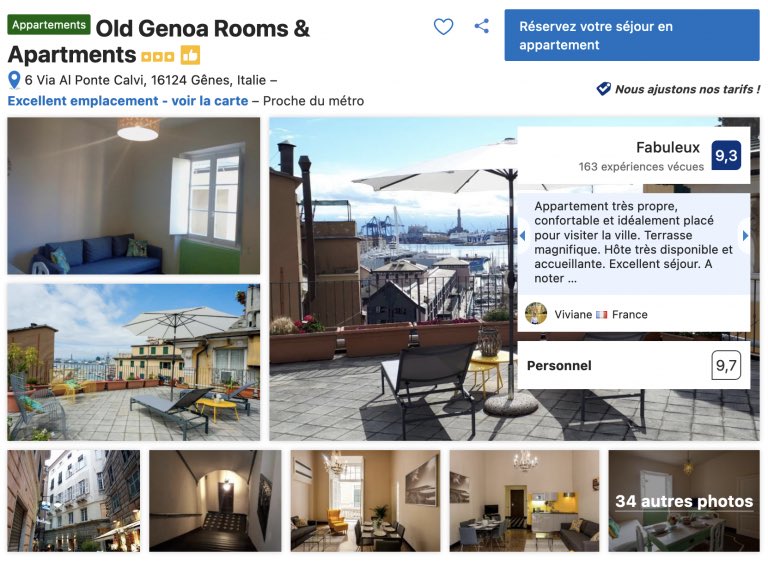Image resolution: width=768 pixels, height=561 pixels.
Task: Click the 9,3 review score badge
Action: coord(726,155)
